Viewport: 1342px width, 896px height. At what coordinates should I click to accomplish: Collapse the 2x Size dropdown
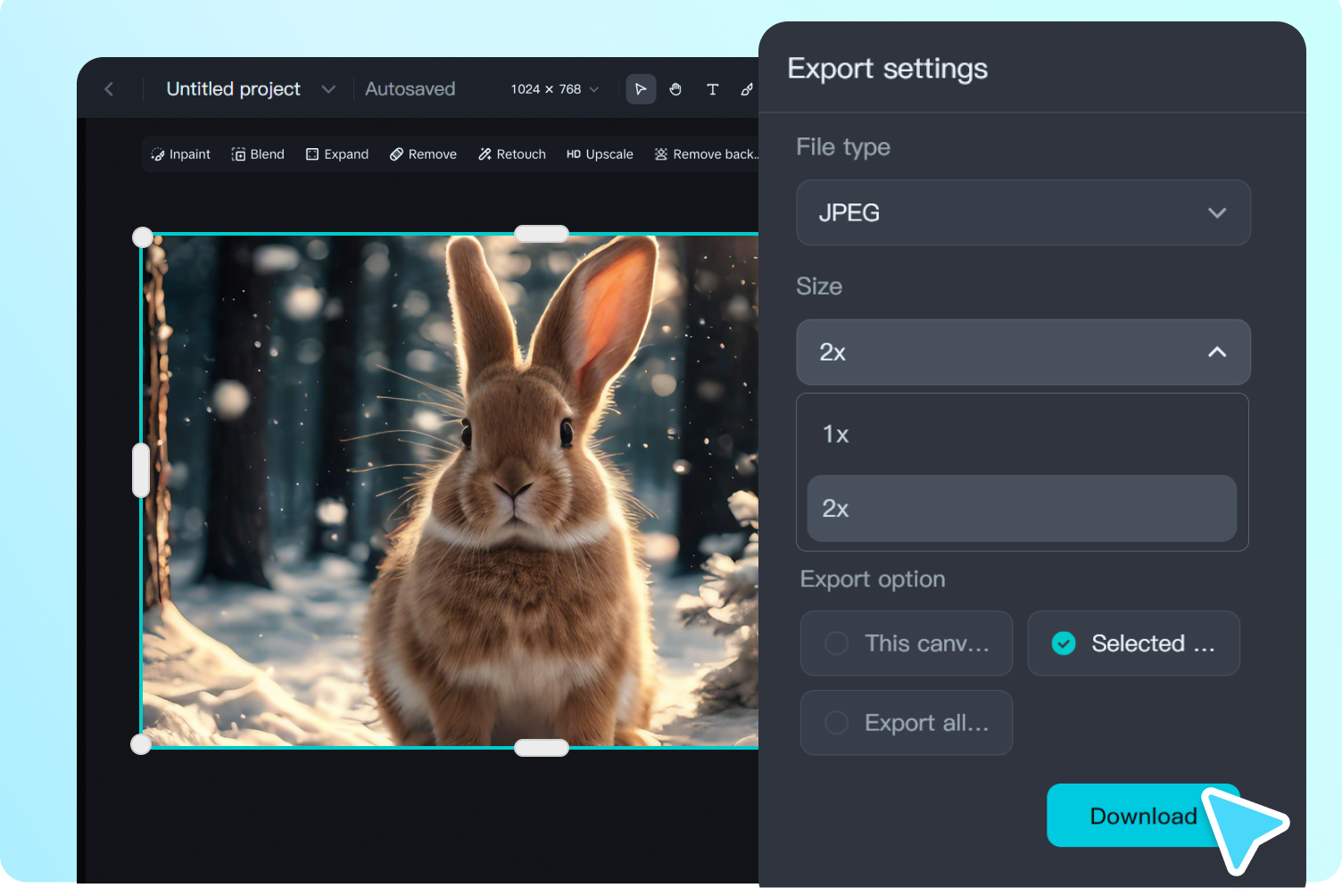(x=1023, y=352)
